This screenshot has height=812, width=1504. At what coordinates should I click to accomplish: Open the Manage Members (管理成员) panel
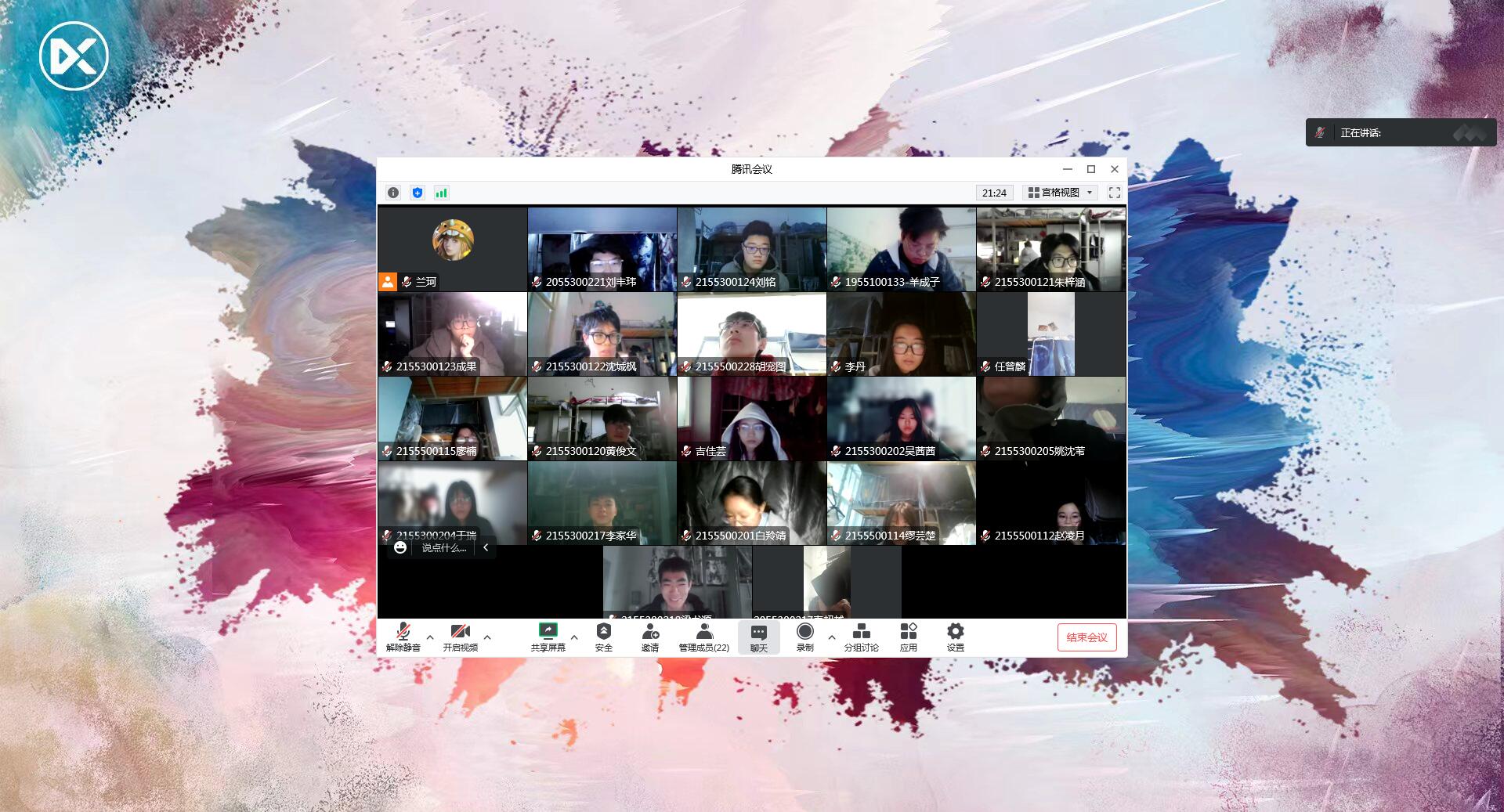pos(703,637)
